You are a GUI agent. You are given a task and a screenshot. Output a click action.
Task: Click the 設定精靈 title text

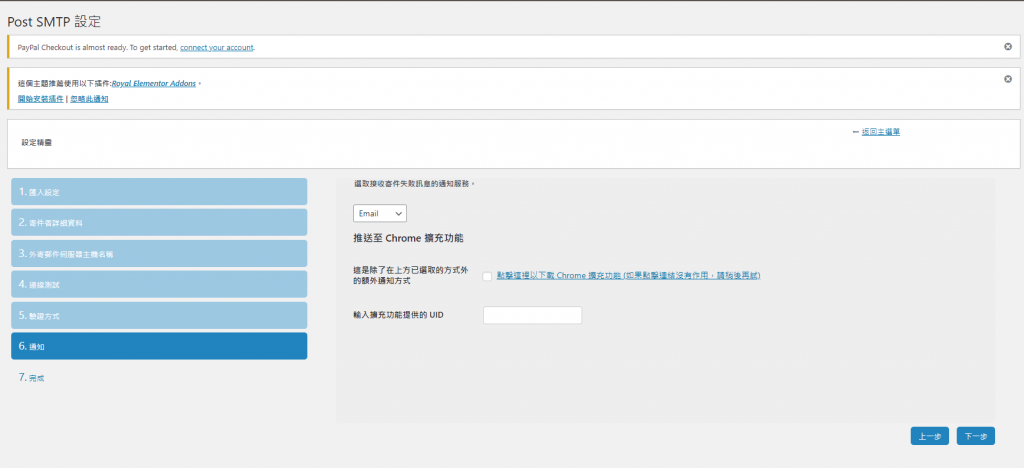click(37, 142)
